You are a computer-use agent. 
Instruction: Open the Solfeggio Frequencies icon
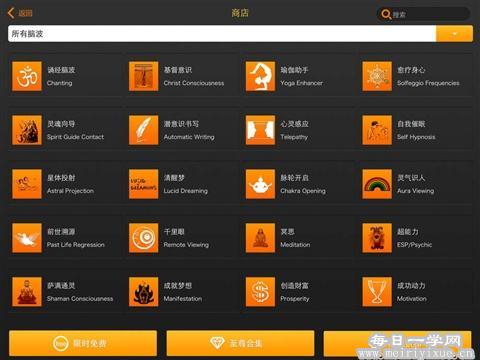(377, 76)
